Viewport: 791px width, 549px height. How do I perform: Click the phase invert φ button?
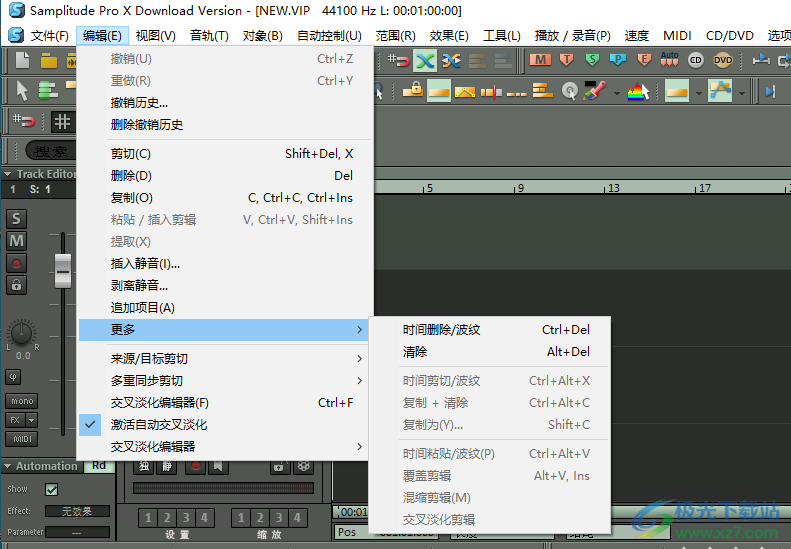click(x=13, y=377)
